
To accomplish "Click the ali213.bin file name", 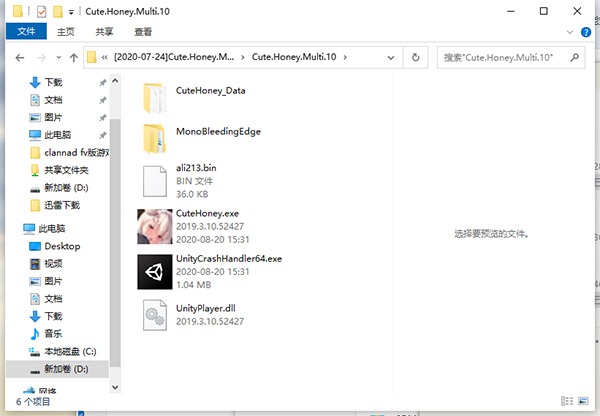I will coord(196,168).
